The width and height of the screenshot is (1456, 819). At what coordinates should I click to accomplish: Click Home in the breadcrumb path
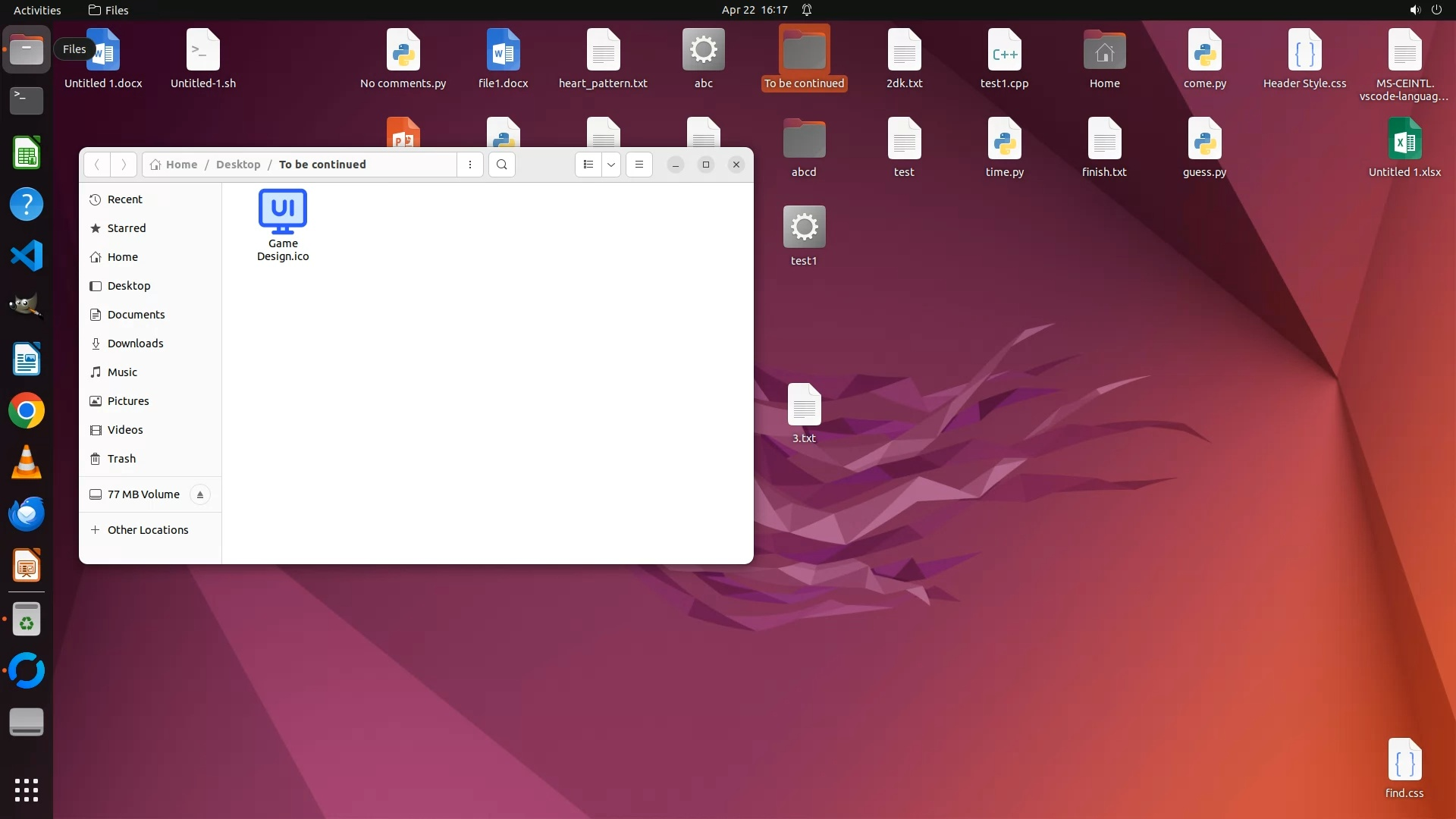pyautogui.click(x=181, y=165)
